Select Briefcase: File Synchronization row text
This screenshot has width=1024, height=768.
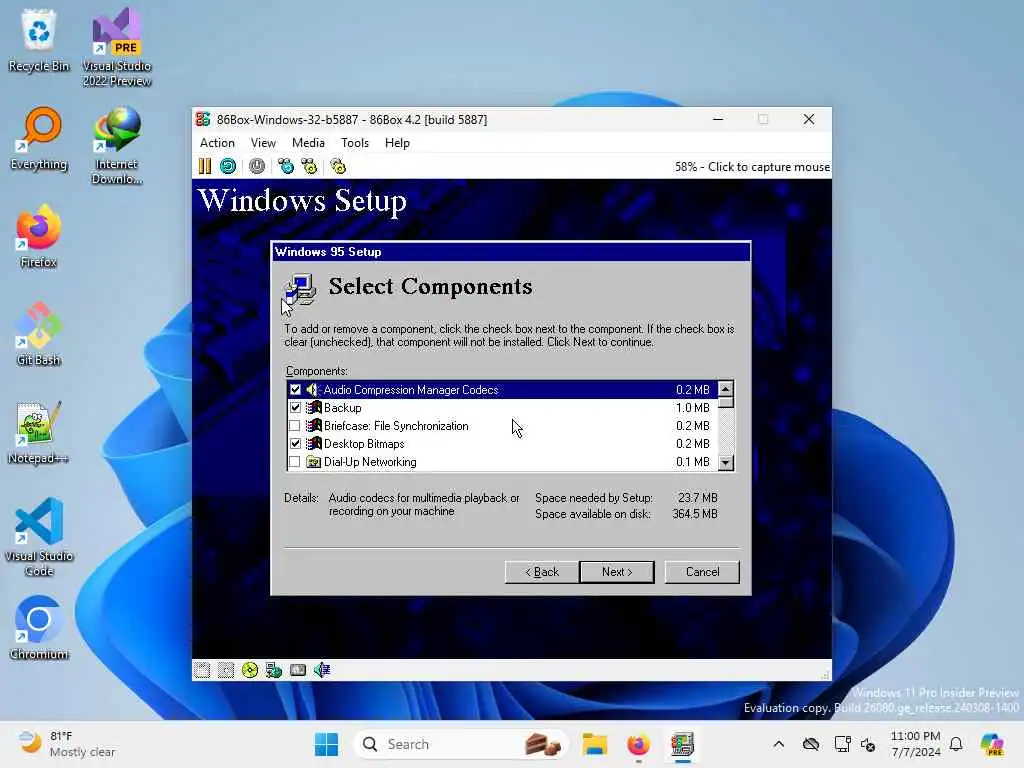coord(396,426)
